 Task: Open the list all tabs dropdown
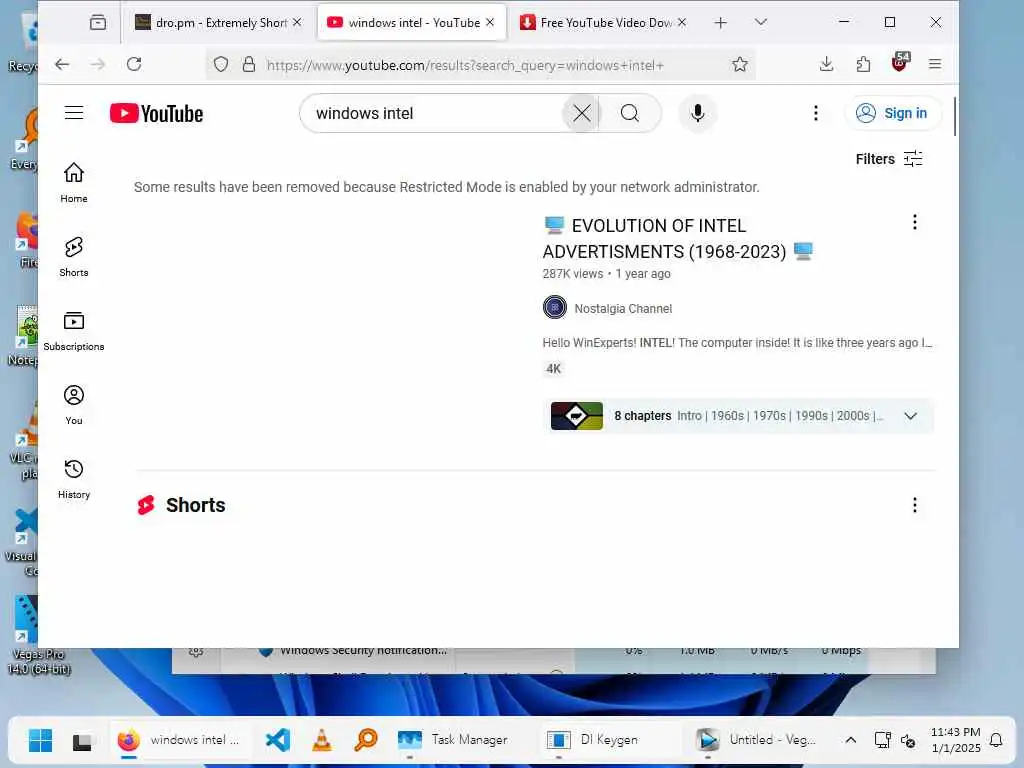760,22
